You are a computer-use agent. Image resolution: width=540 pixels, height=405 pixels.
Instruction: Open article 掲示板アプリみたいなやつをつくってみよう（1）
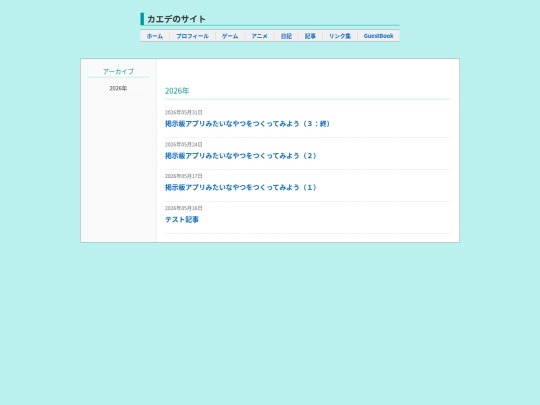241,187
